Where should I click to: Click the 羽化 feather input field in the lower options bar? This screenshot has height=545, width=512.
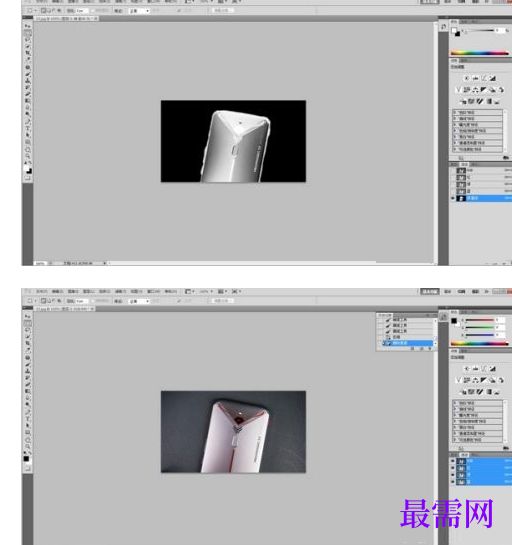coord(82,301)
